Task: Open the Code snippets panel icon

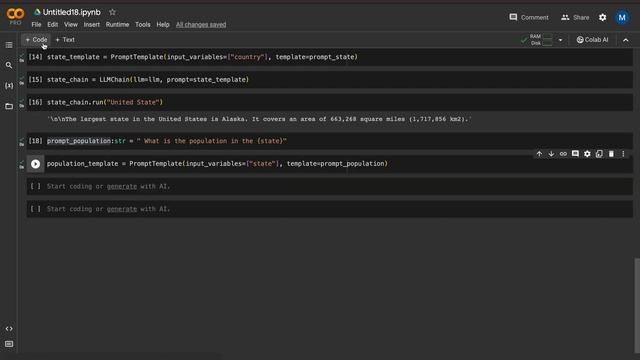Action: tap(9, 329)
